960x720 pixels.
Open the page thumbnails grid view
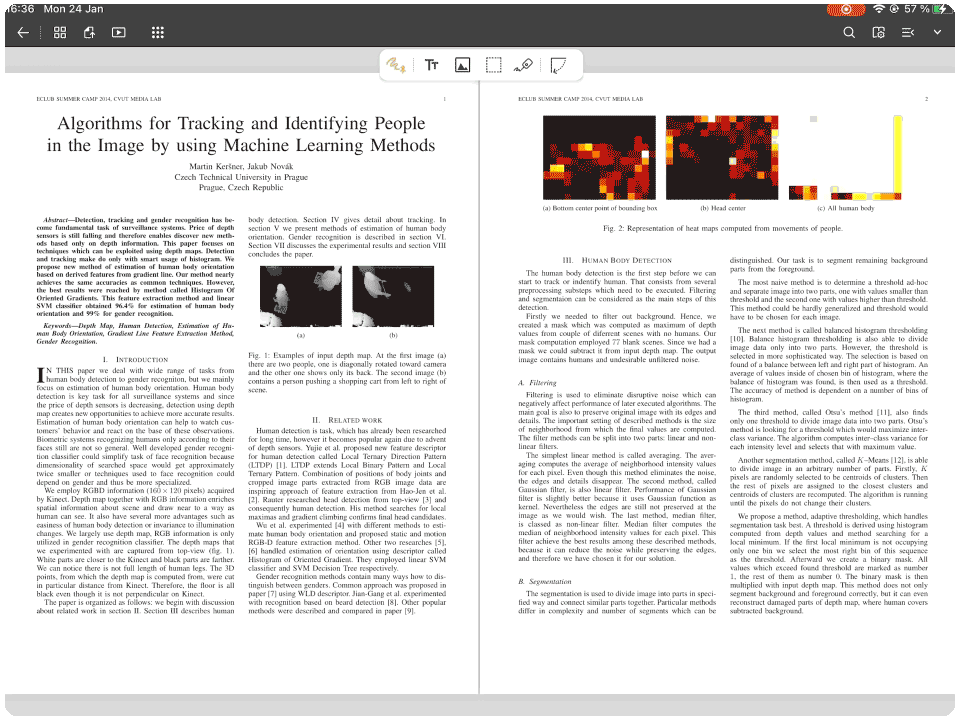60,32
